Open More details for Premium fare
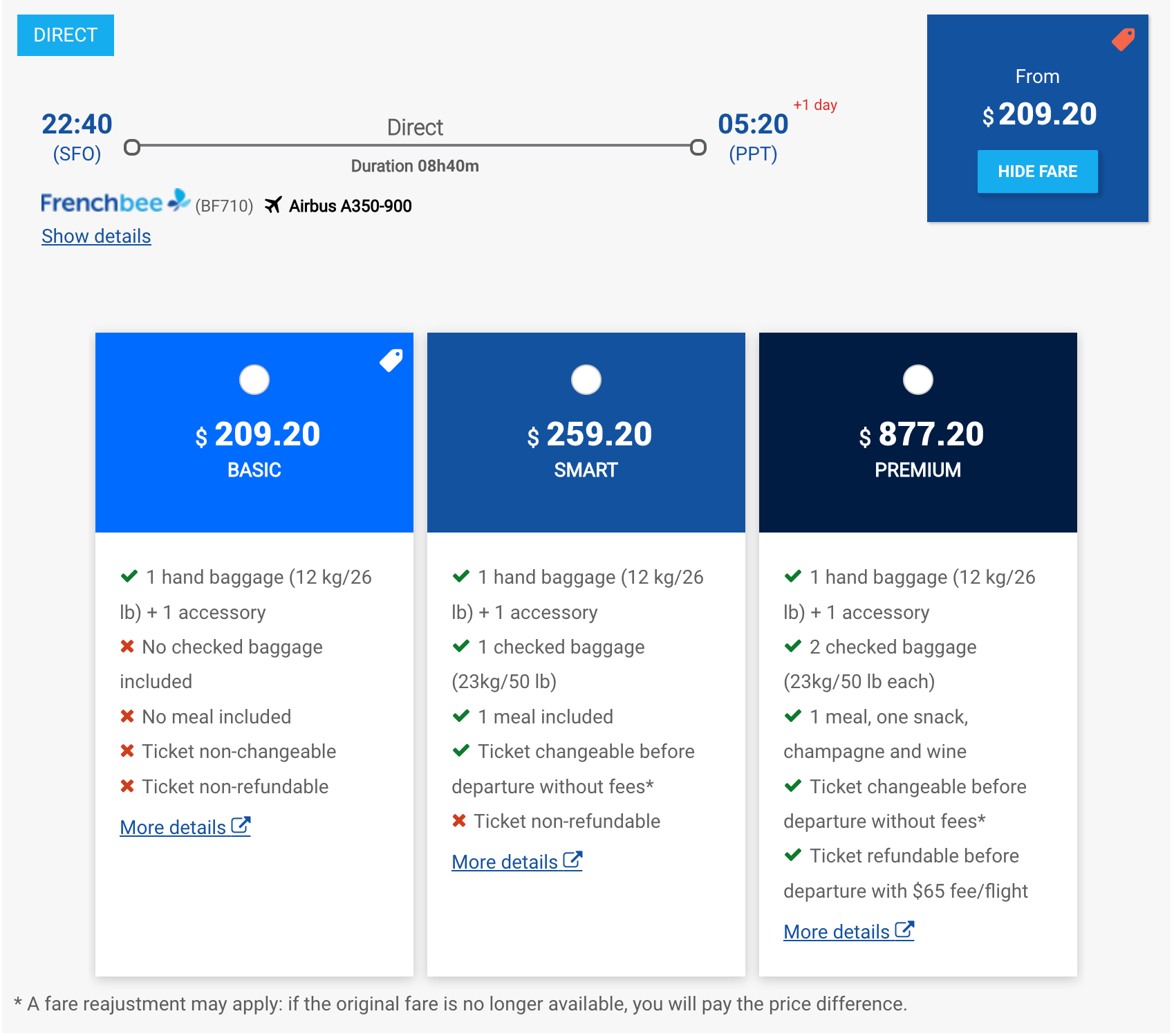 pos(837,932)
